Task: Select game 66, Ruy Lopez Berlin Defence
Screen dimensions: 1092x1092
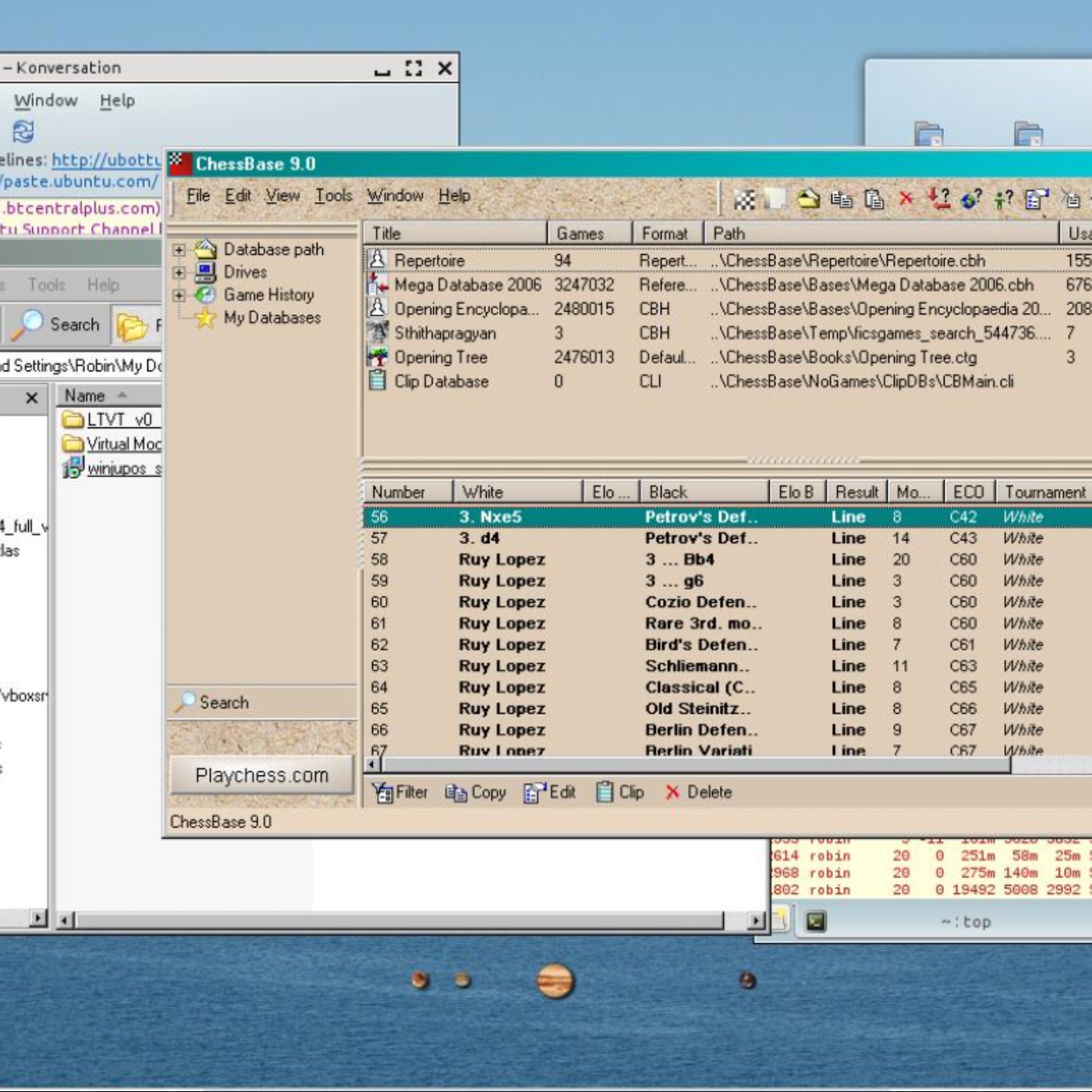Action: click(x=728, y=730)
